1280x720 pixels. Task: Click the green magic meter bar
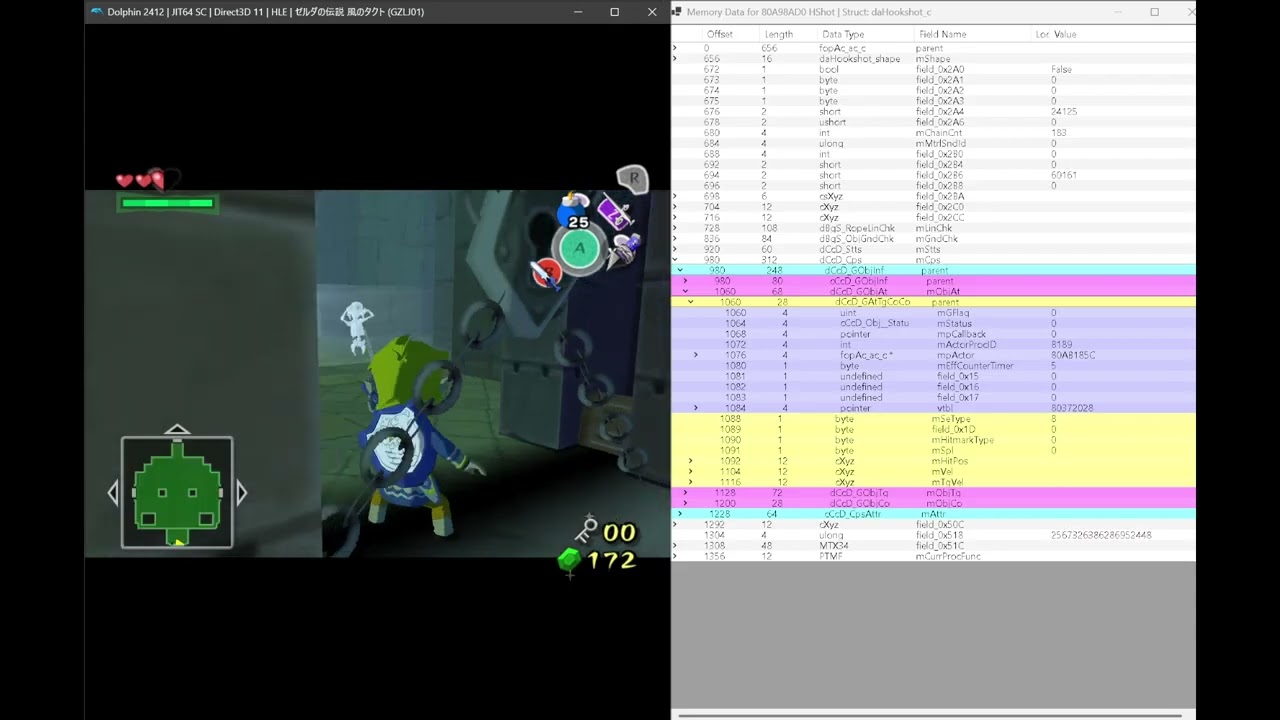click(167, 203)
